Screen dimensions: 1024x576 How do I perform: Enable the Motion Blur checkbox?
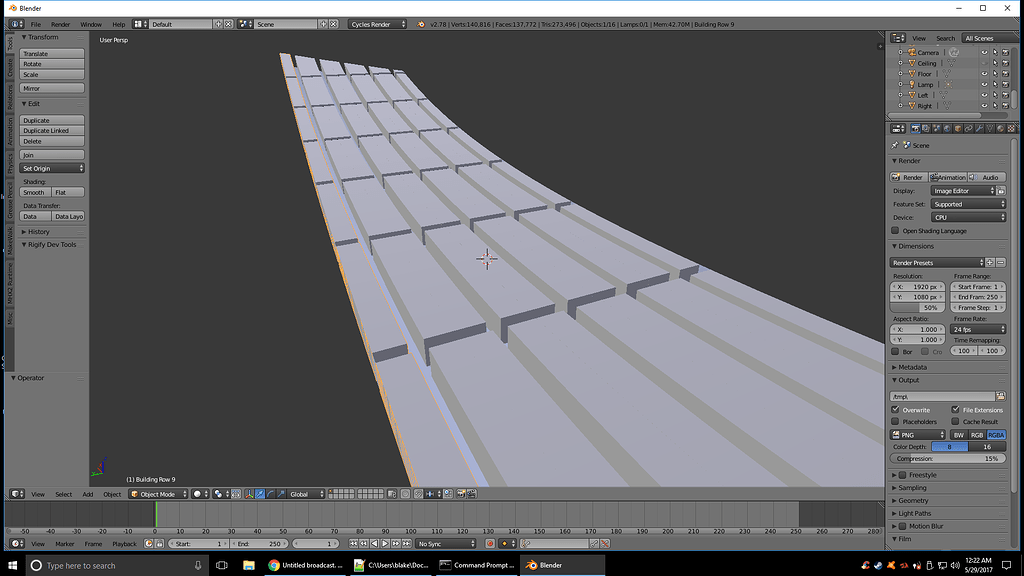point(903,526)
